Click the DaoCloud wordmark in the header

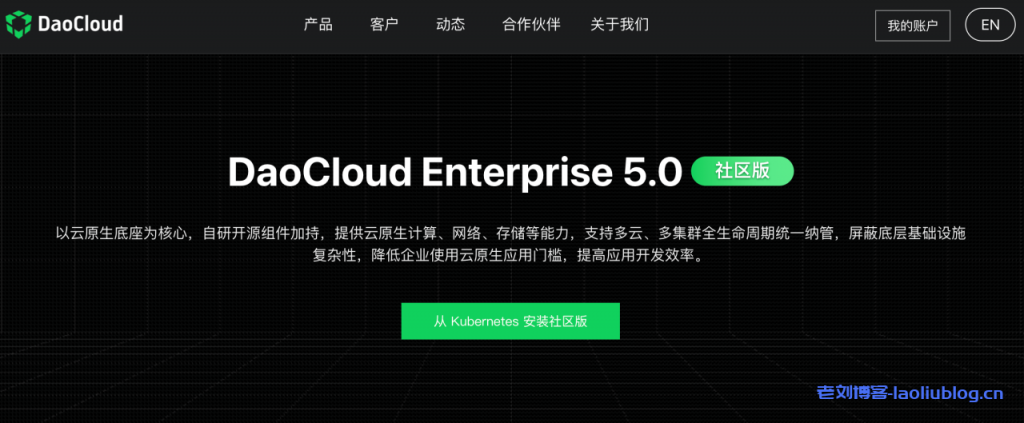tap(80, 25)
